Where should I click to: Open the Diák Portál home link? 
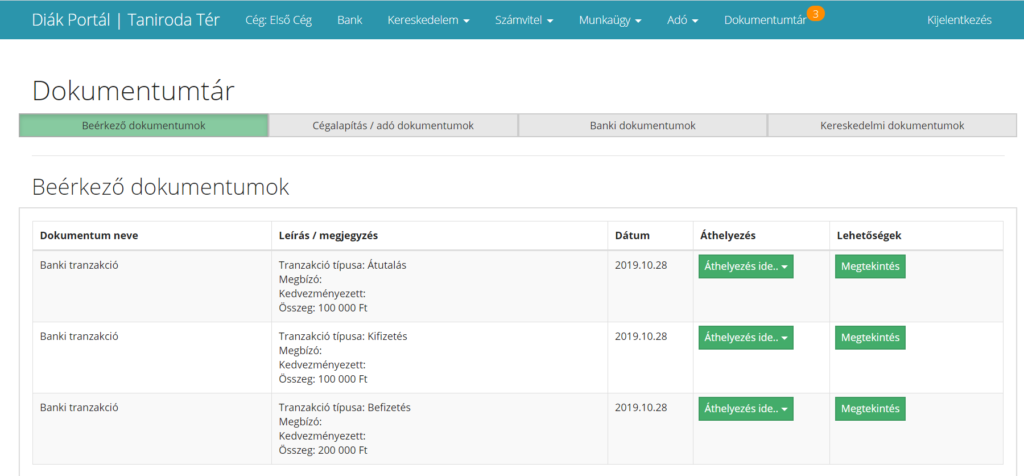pos(126,20)
